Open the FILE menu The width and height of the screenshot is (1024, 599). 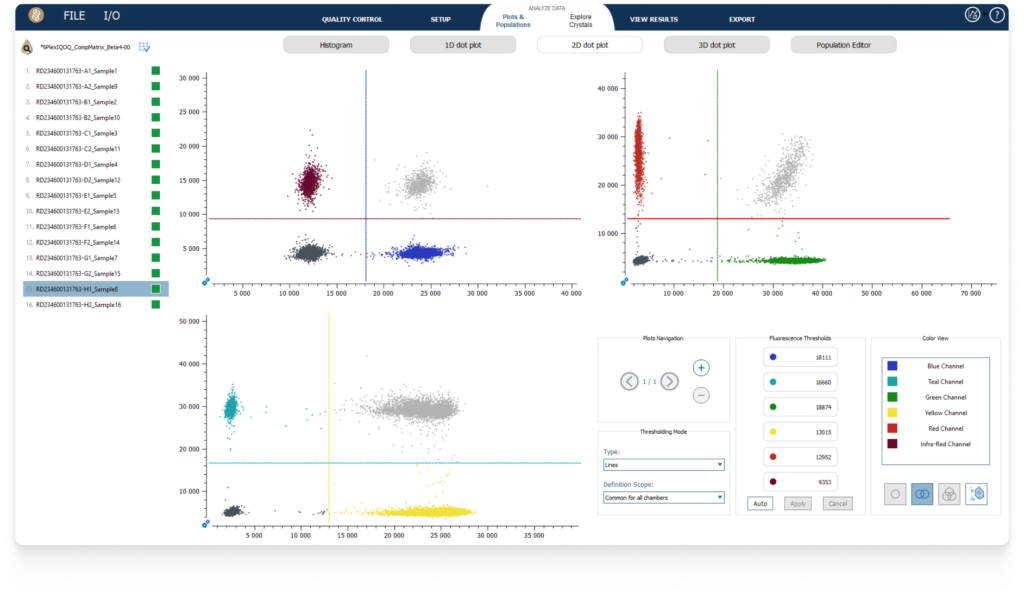point(72,15)
